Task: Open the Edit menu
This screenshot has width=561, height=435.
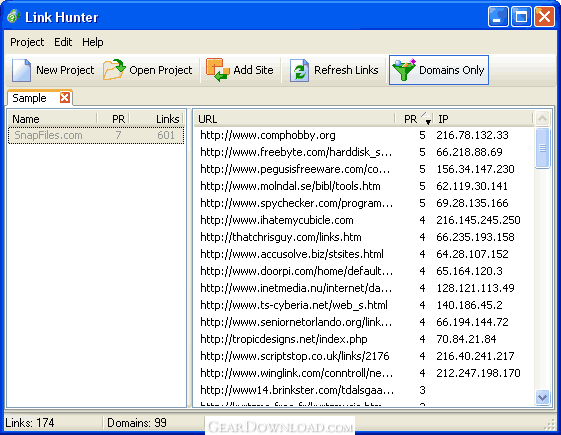Action: coord(63,42)
